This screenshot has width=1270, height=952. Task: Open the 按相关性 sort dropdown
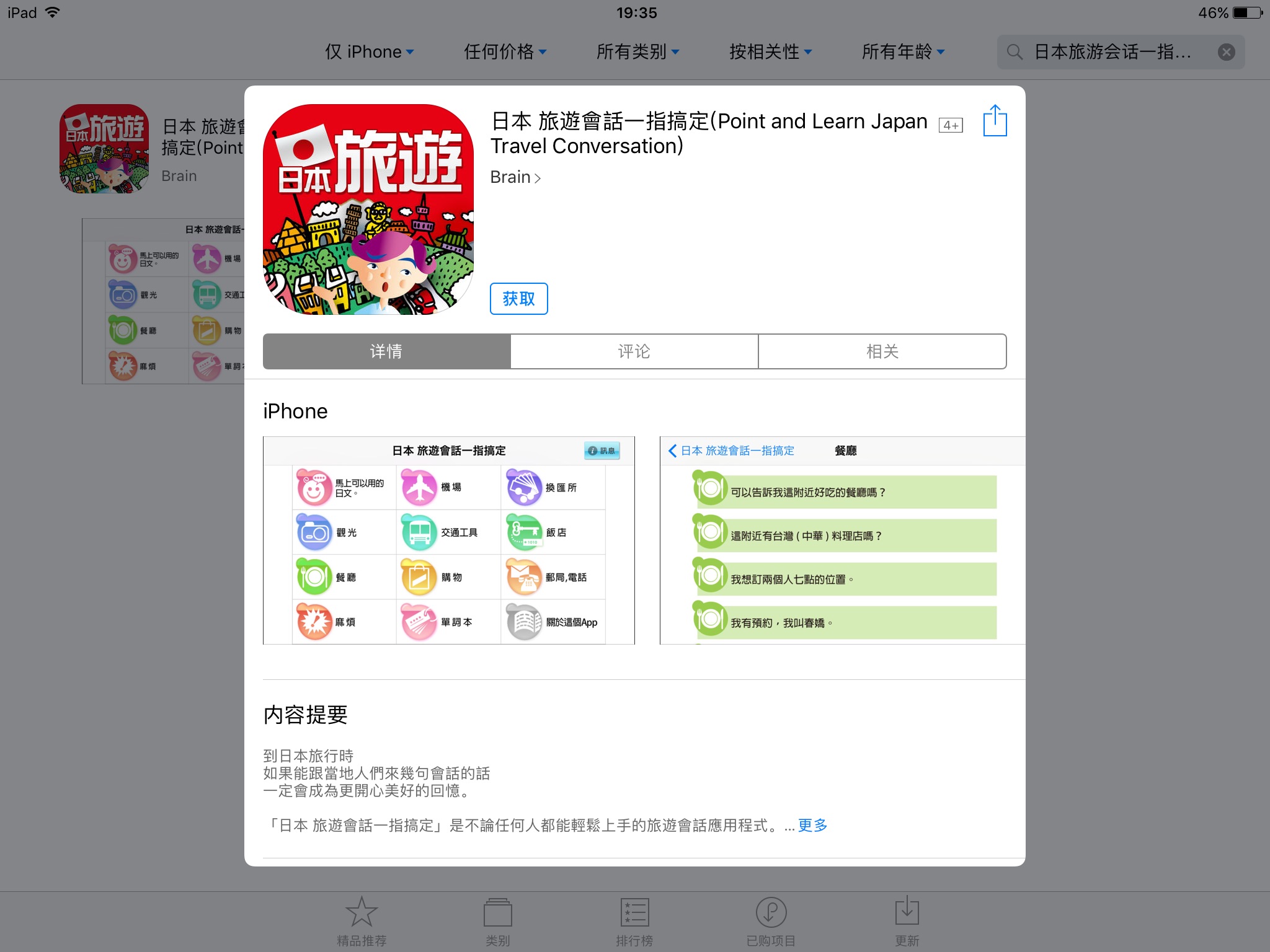click(x=770, y=51)
